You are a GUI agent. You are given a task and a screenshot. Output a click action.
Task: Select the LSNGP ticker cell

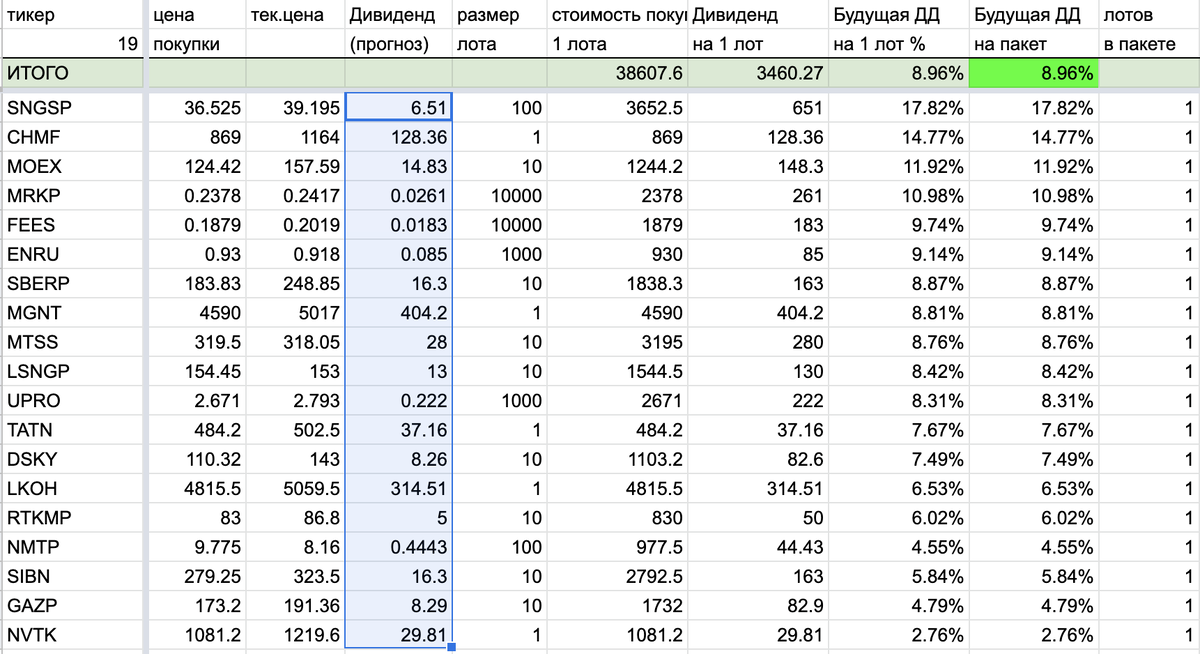72,371
